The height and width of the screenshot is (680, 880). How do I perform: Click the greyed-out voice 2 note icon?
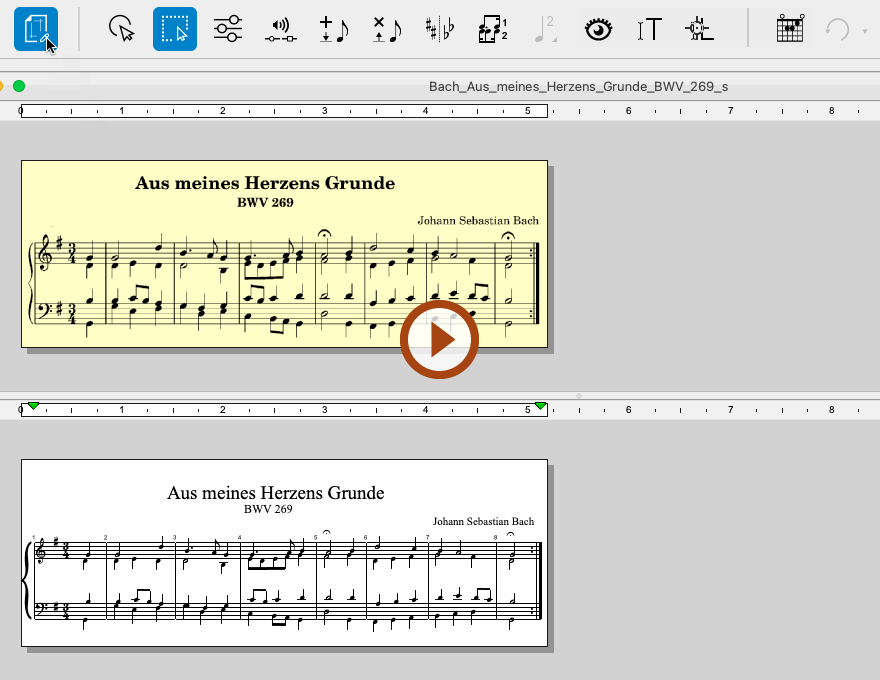(546, 29)
